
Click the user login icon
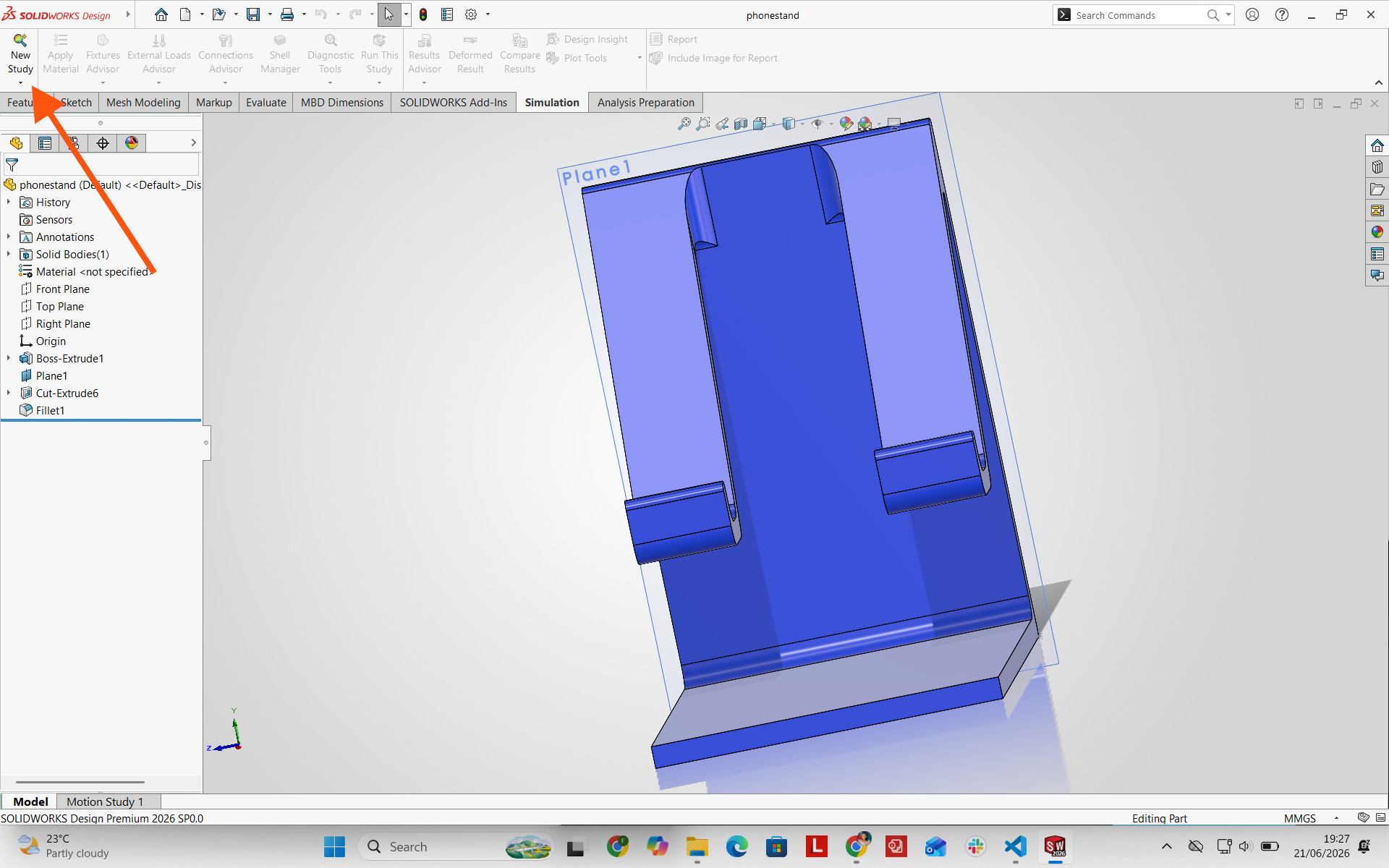(1252, 14)
